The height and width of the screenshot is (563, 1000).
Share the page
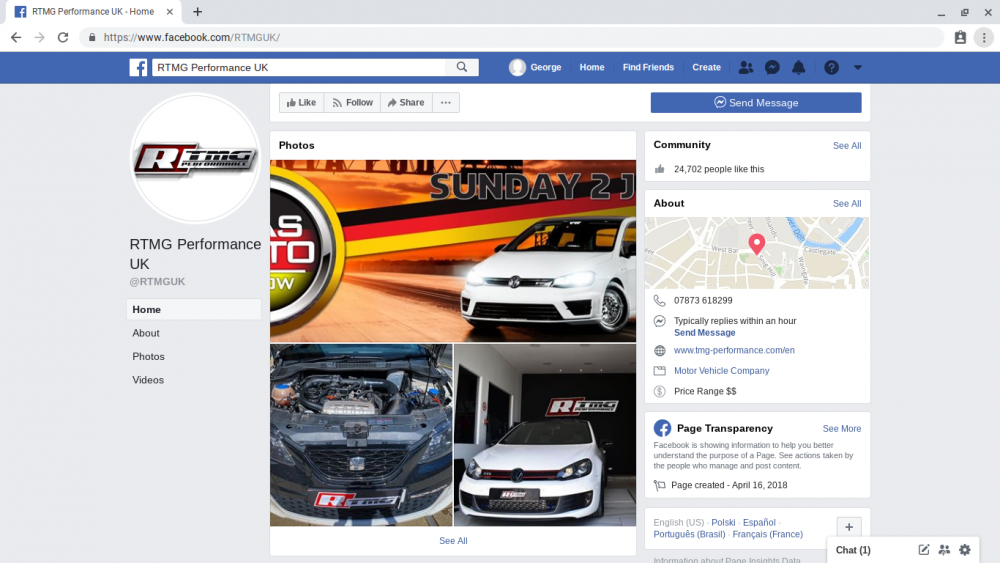pyautogui.click(x=406, y=103)
